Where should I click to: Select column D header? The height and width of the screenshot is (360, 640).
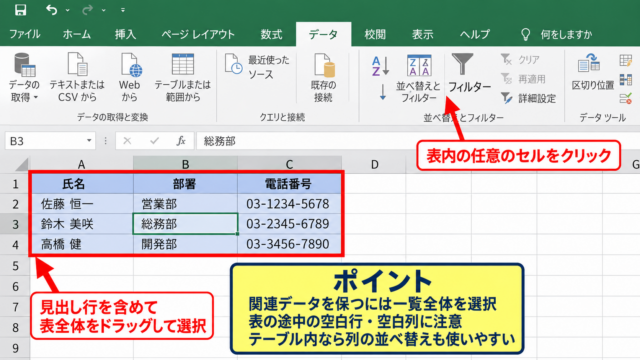tap(374, 164)
